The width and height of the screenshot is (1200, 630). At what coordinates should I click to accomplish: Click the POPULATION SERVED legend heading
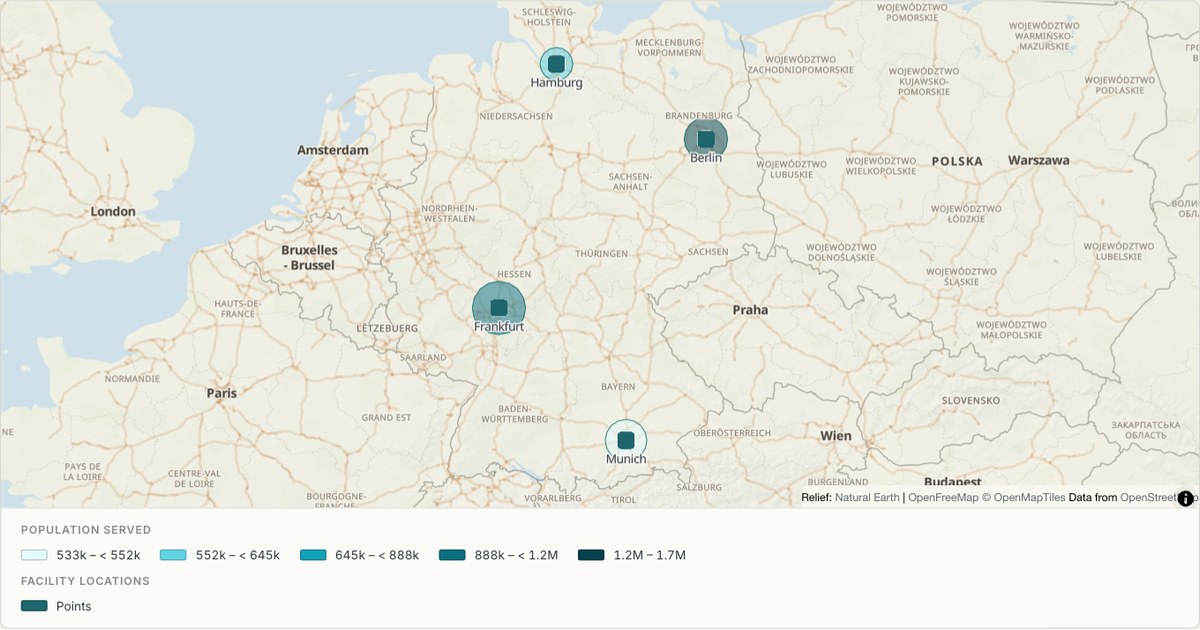pos(86,530)
